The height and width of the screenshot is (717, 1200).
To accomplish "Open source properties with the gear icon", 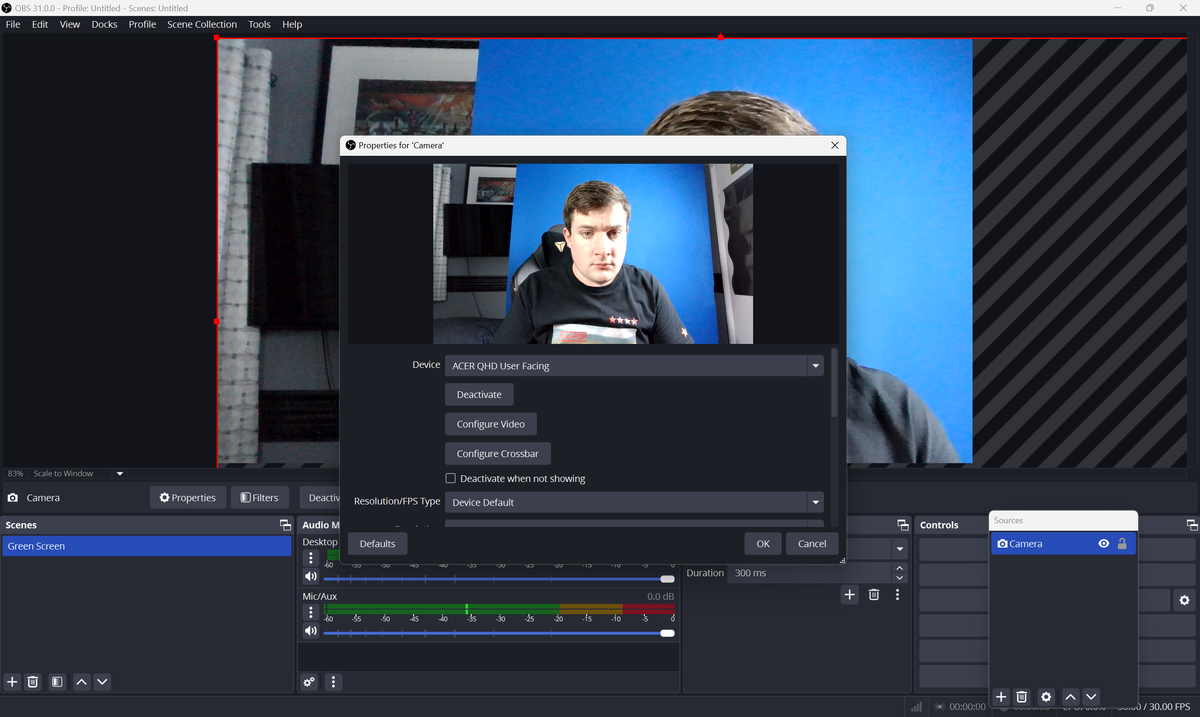I will coord(1046,696).
